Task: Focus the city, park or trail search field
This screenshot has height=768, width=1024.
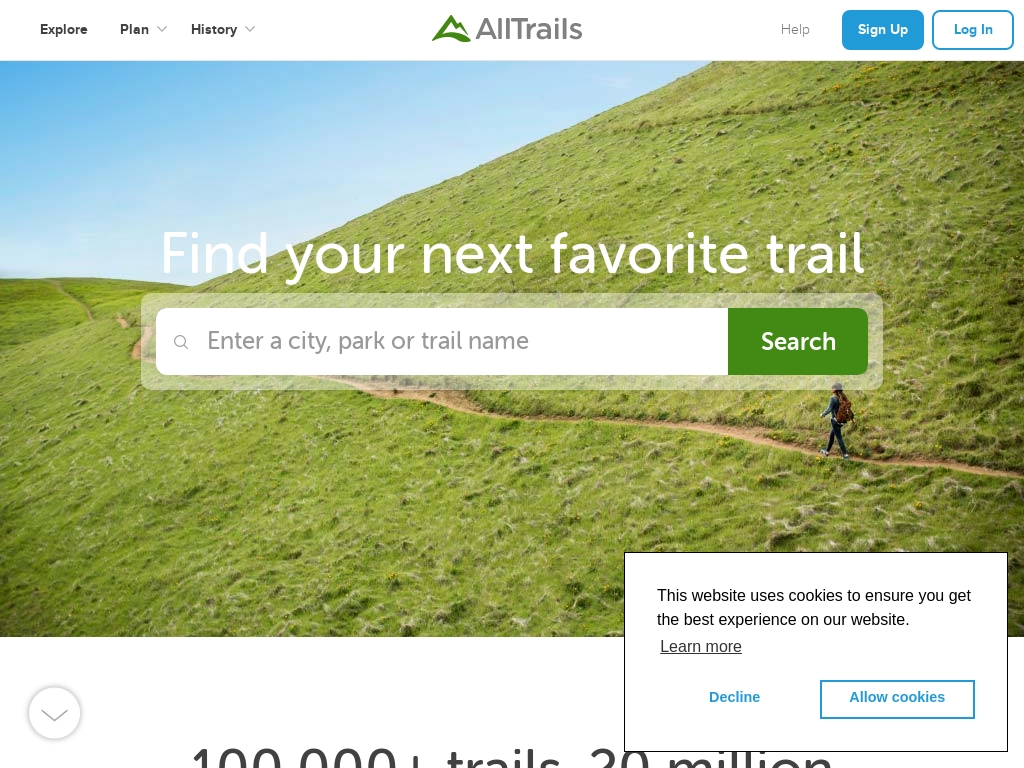Action: point(442,342)
